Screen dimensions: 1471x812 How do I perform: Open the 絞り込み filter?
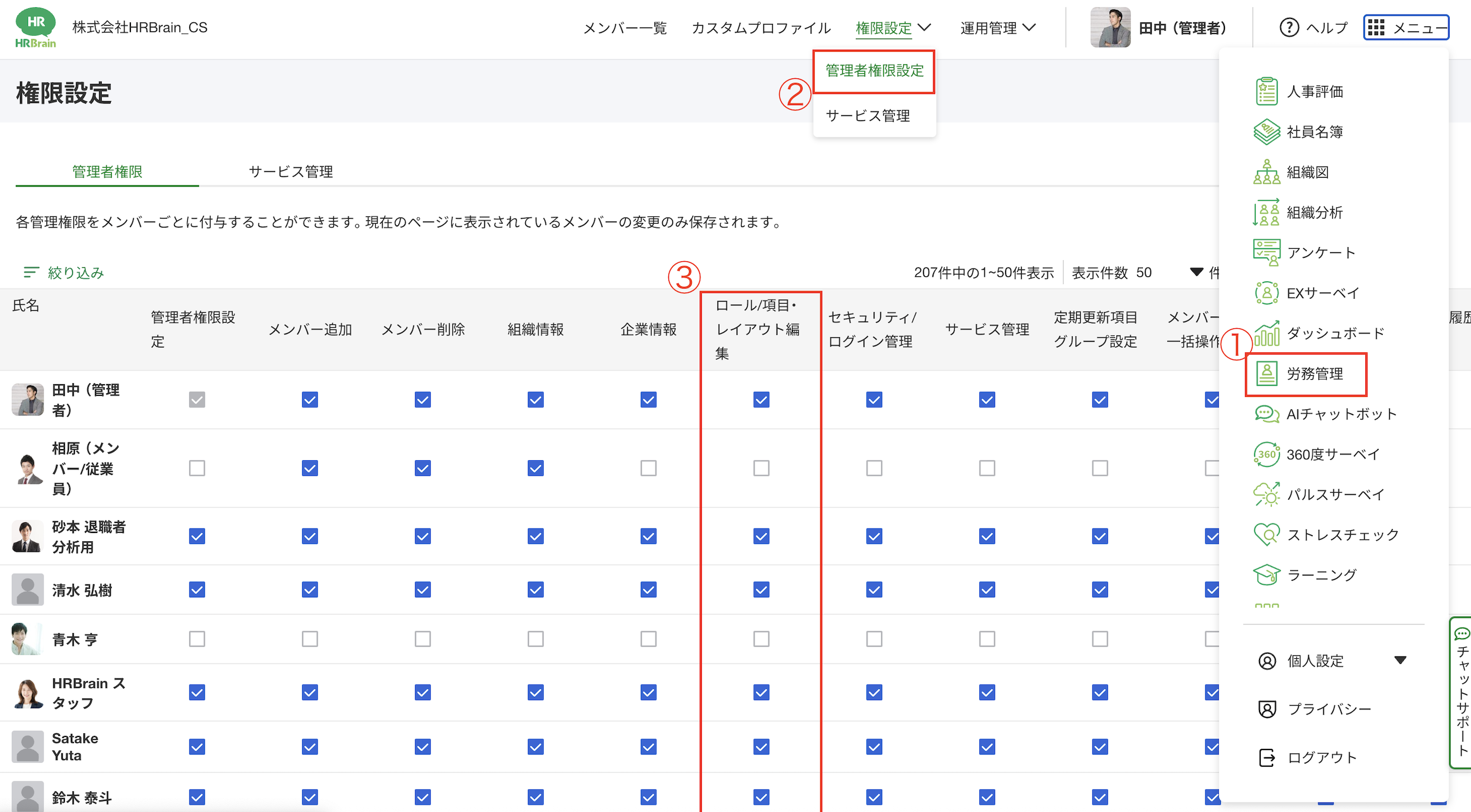point(63,272)
